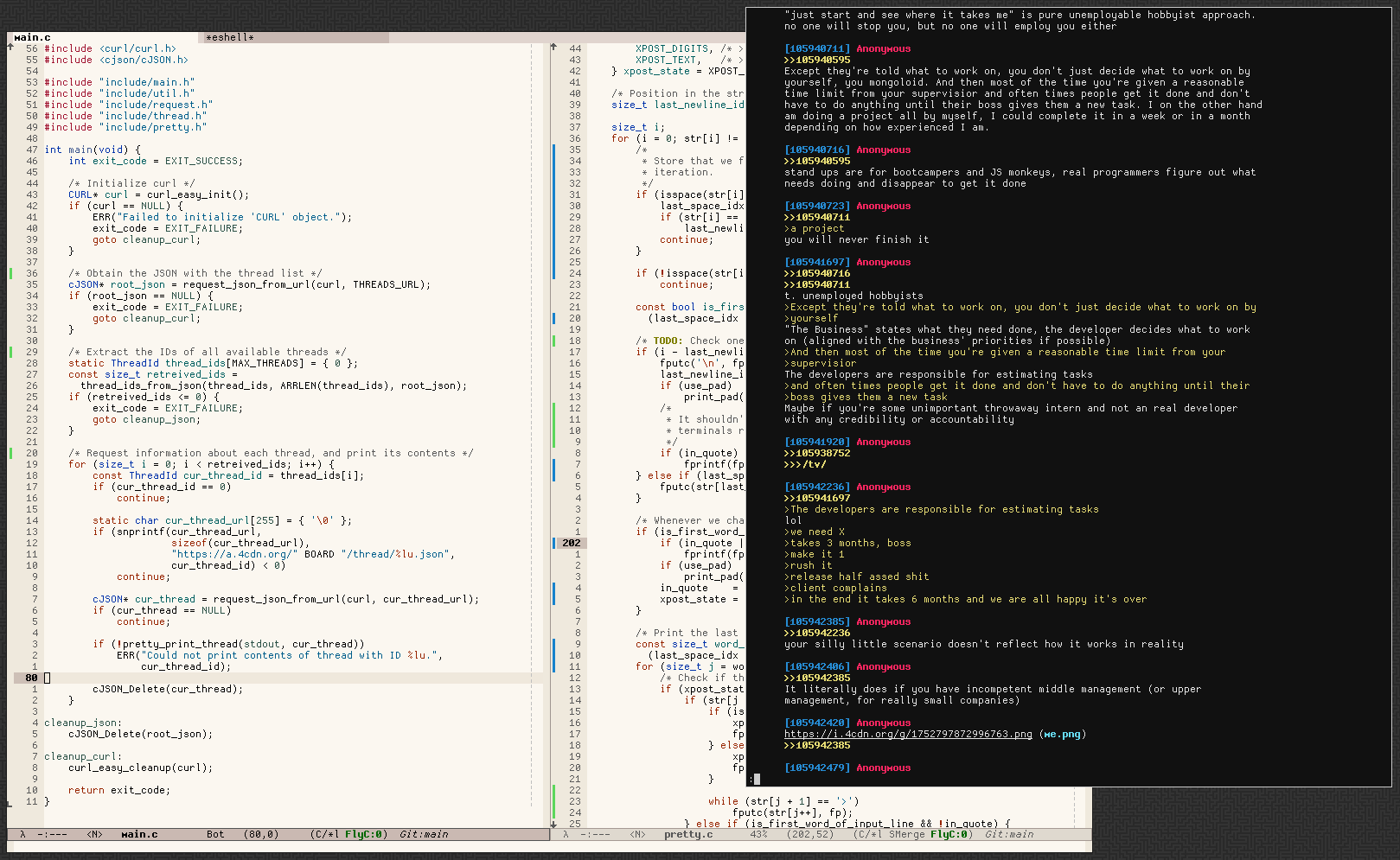
Task: Click 'cJSON_Delete(cur_thread);' line
Action: 168,689
